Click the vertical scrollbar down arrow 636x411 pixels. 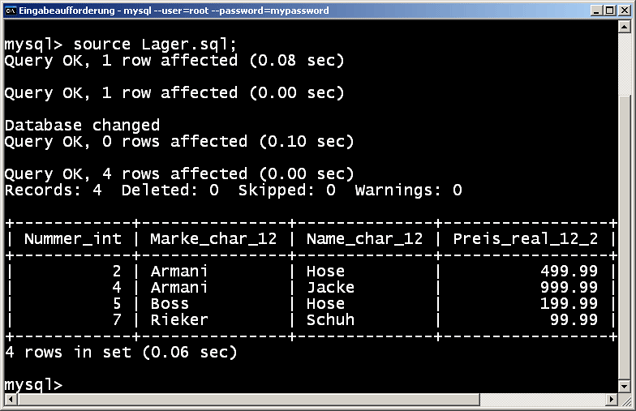(624, 386)
